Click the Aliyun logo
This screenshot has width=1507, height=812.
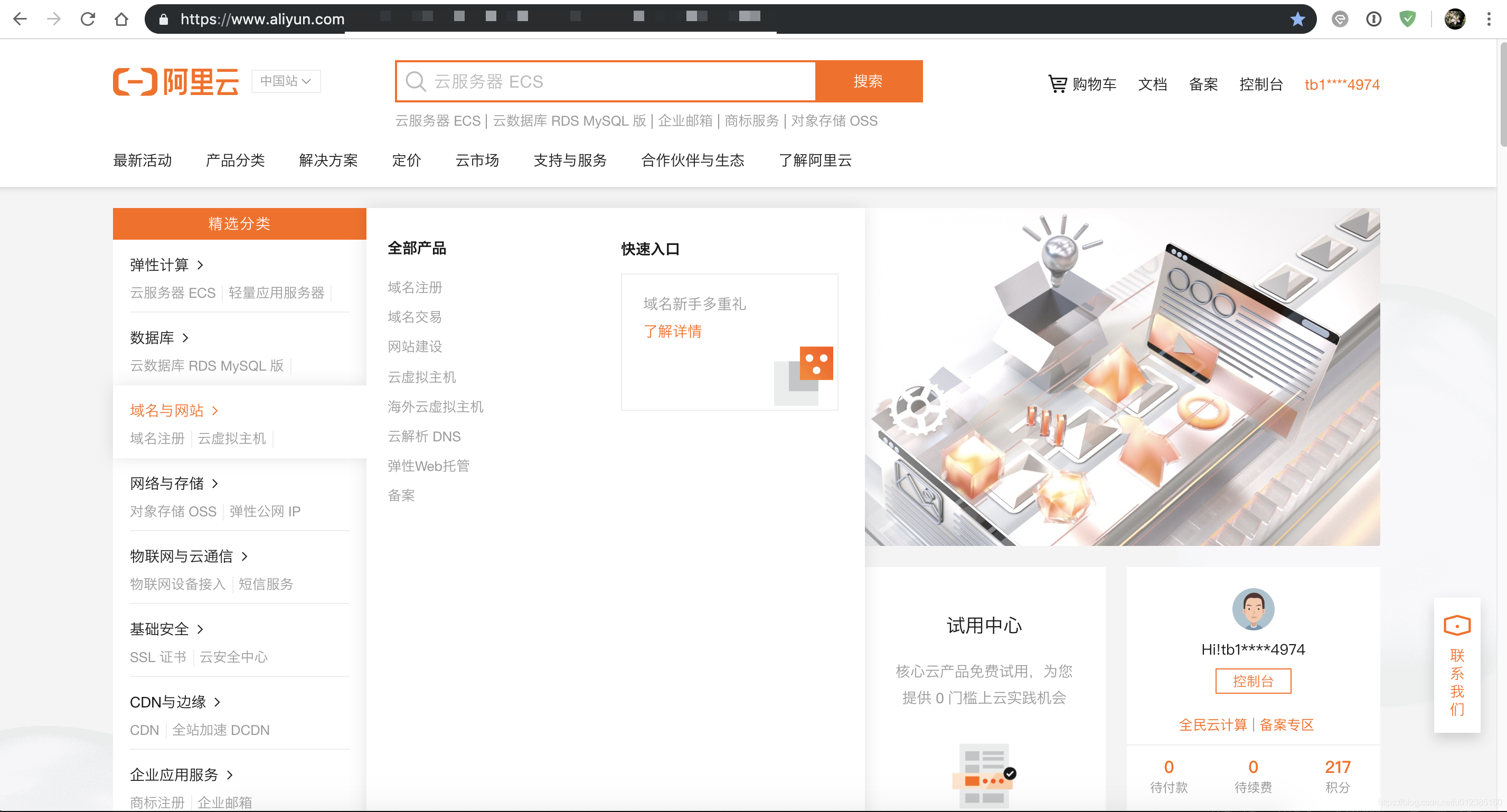pos(176,81)
